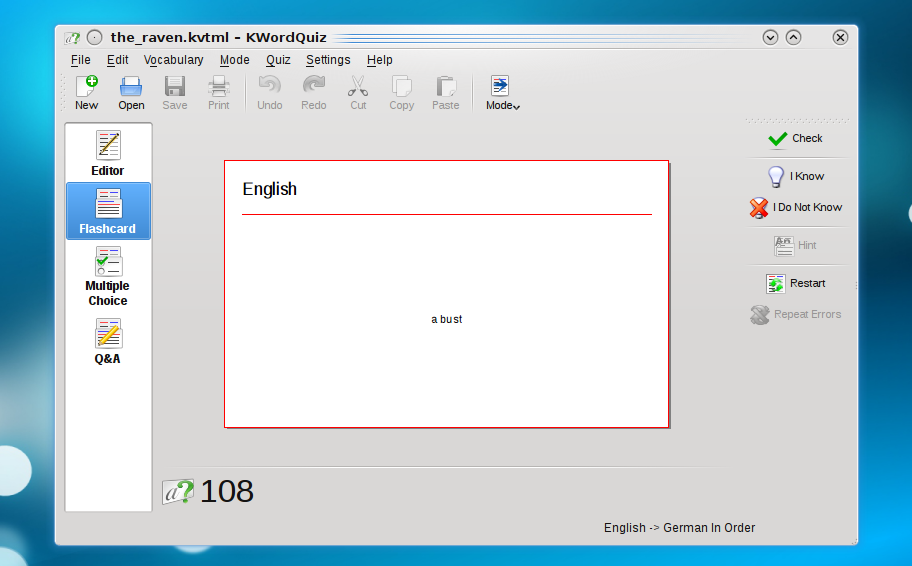This screenshot has height=566, width=912.
Task: Open the Edit menu
Action: 118,60
